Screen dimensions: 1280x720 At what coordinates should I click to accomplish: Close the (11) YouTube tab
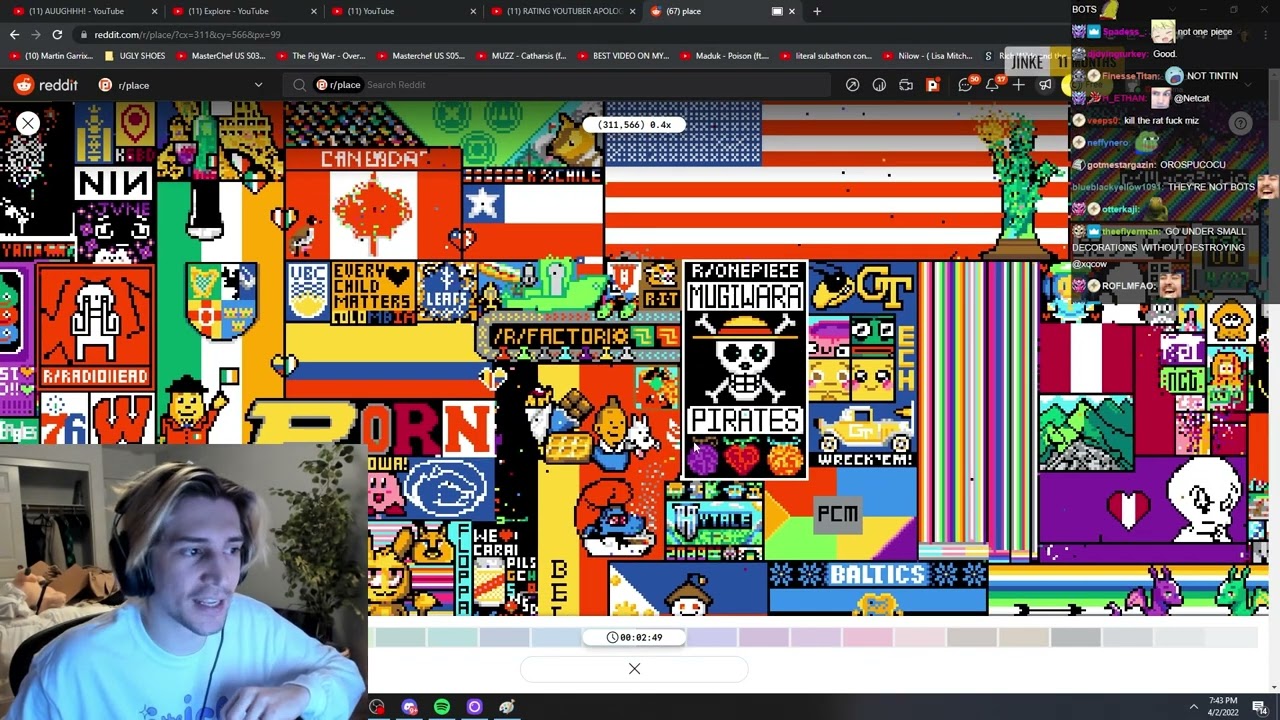(x=474, y=11)
